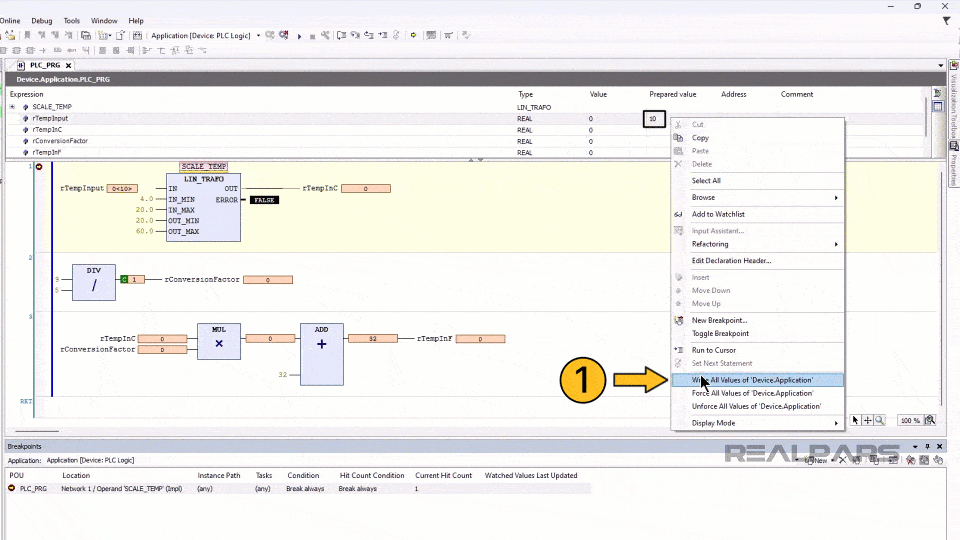This screenshot has width=960, height=540.
Task: Select Toggle Breakpoint from the context menu
Action: pos(757,334)
